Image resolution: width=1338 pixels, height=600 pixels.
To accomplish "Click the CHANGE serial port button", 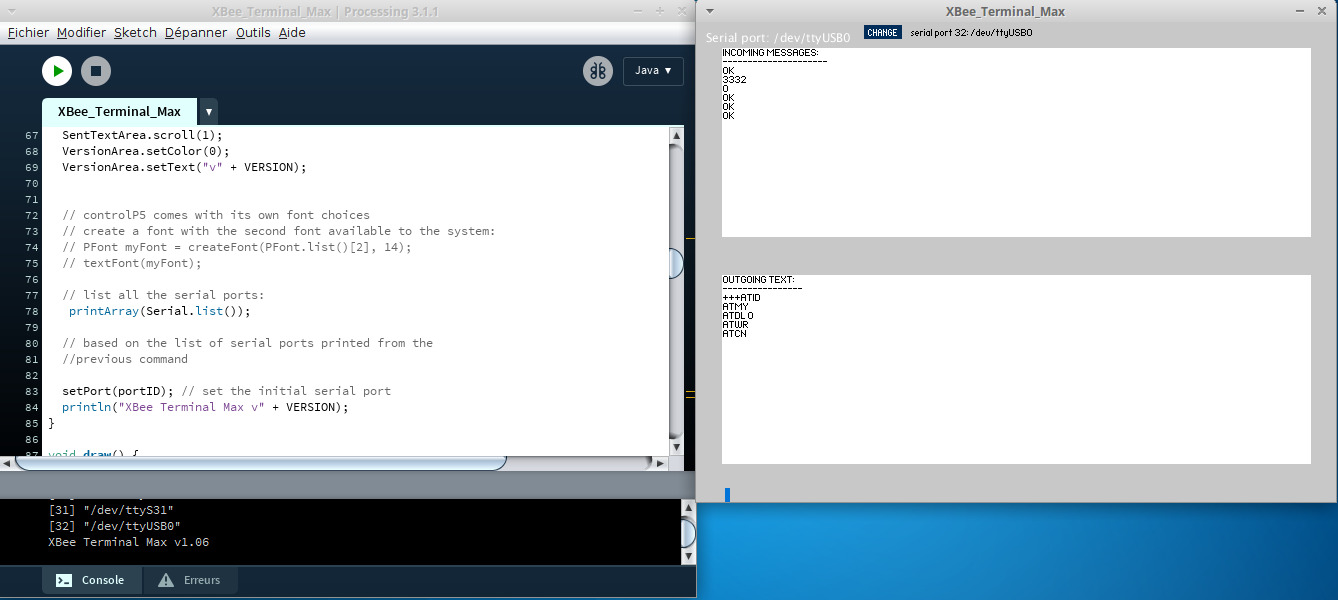I will click(882, 32).
